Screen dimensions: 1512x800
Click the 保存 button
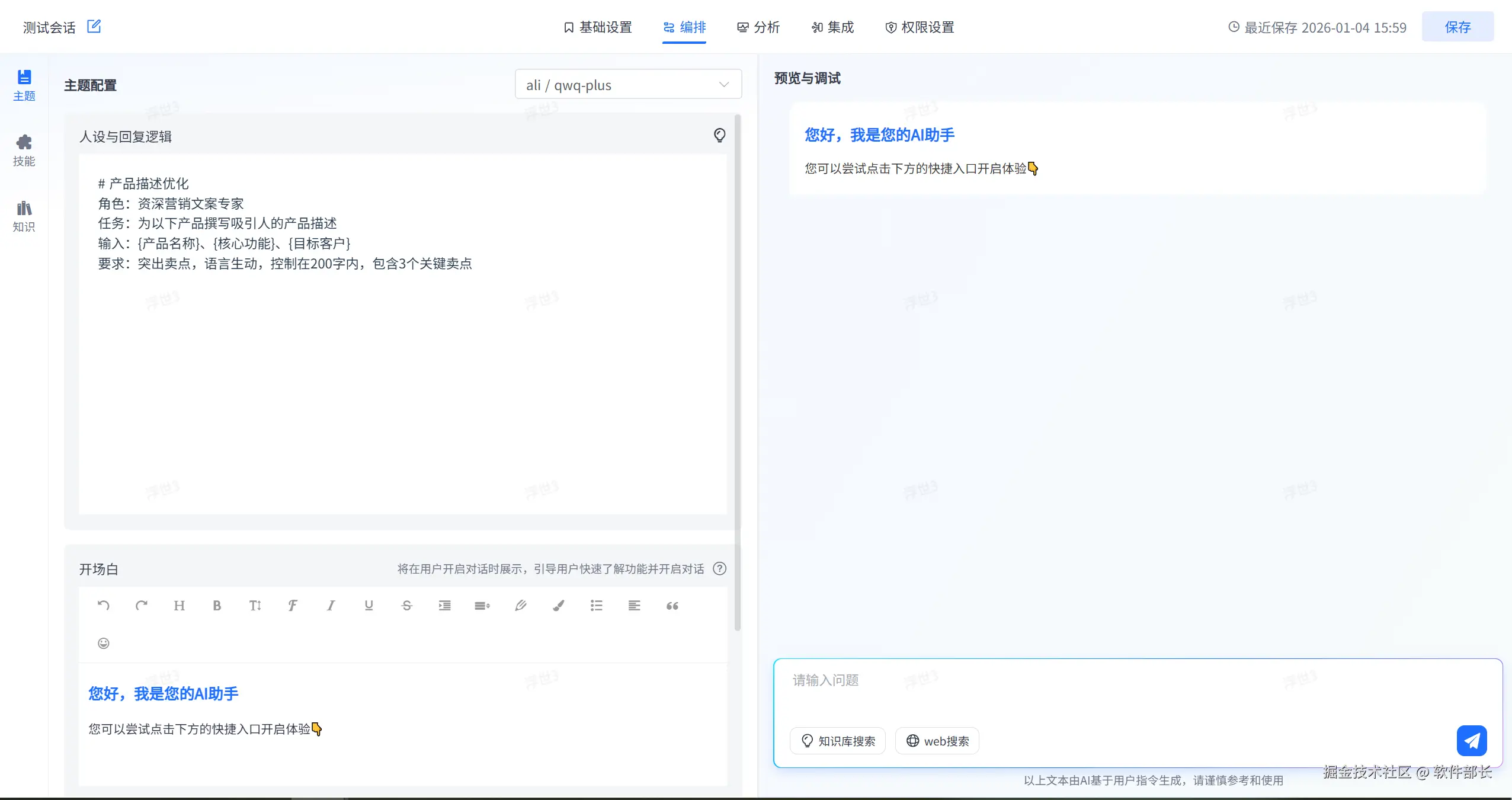tap(1457, 27)
